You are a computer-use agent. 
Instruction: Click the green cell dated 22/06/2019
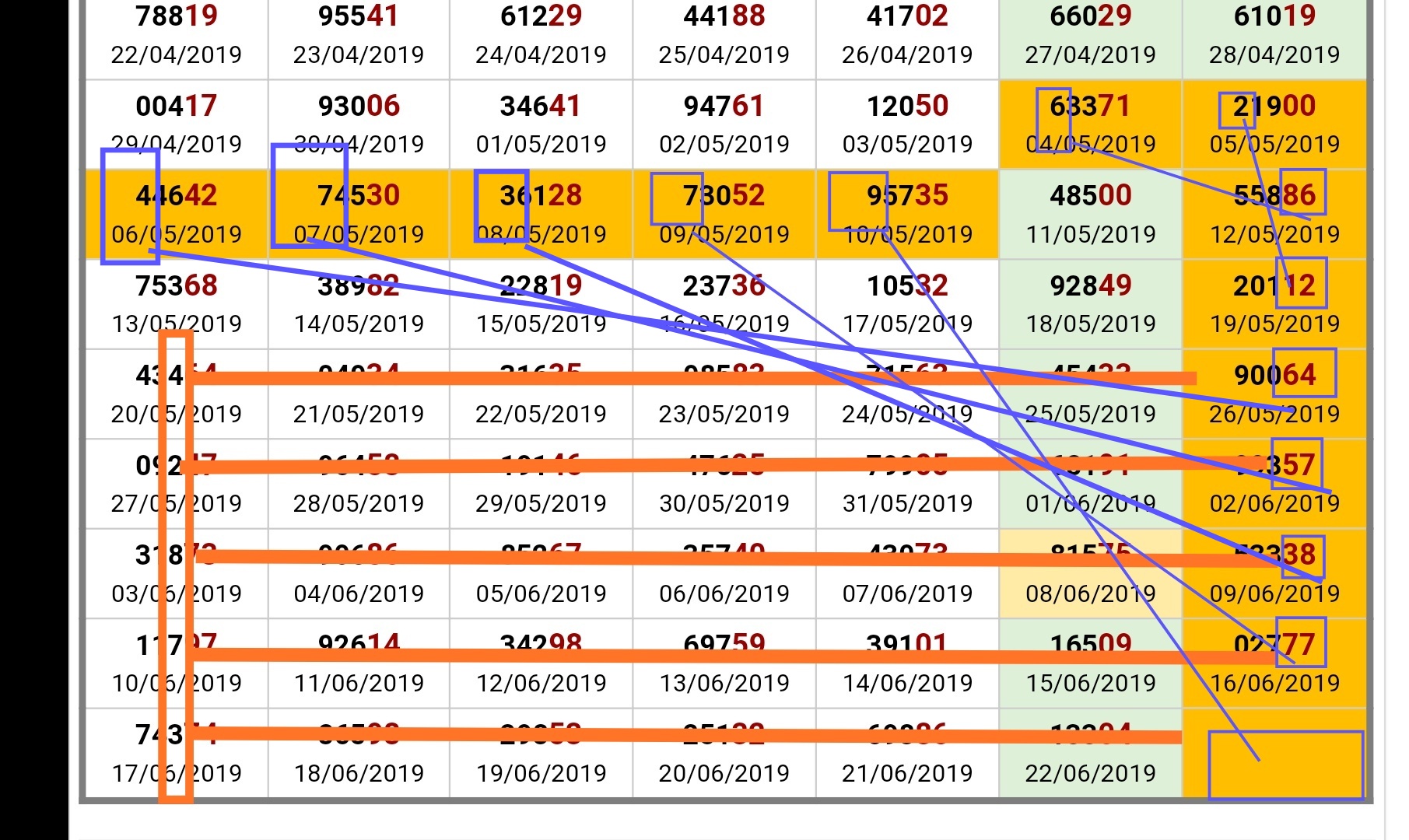pos(1090,754)
